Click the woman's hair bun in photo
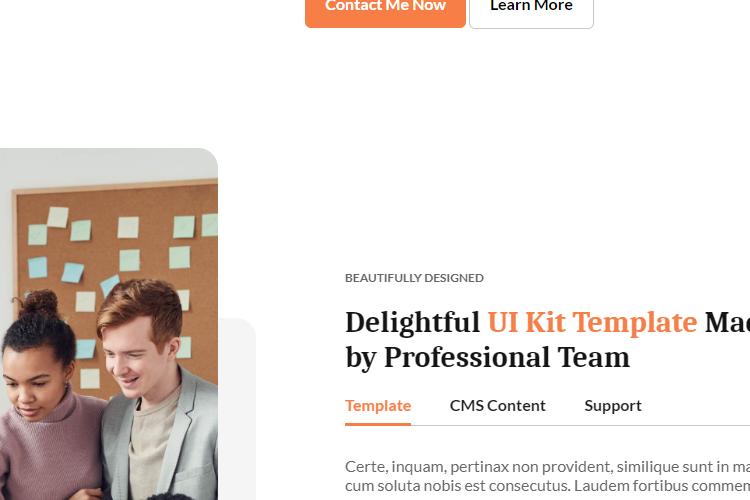 [39, 304]
